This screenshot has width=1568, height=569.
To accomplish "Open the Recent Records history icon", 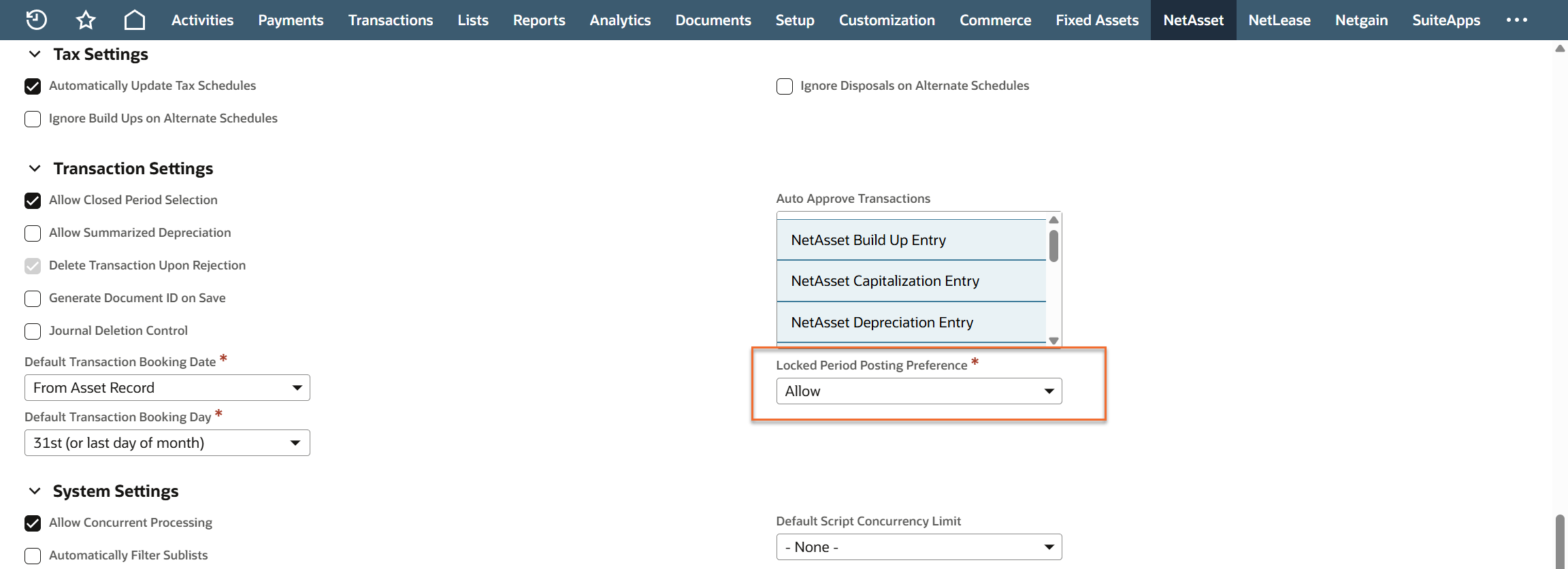I will (36, 20).
